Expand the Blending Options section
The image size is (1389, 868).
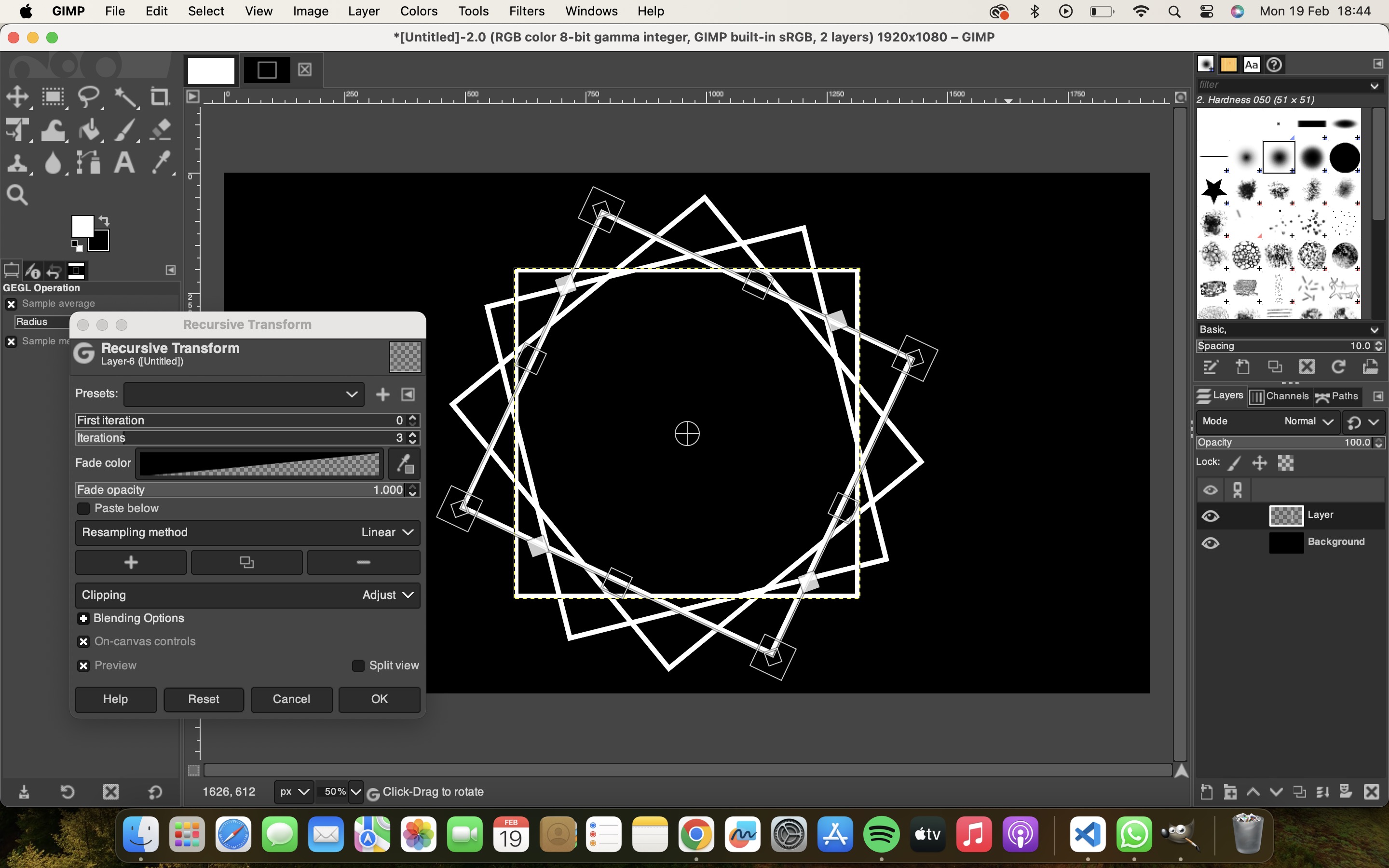84,619
